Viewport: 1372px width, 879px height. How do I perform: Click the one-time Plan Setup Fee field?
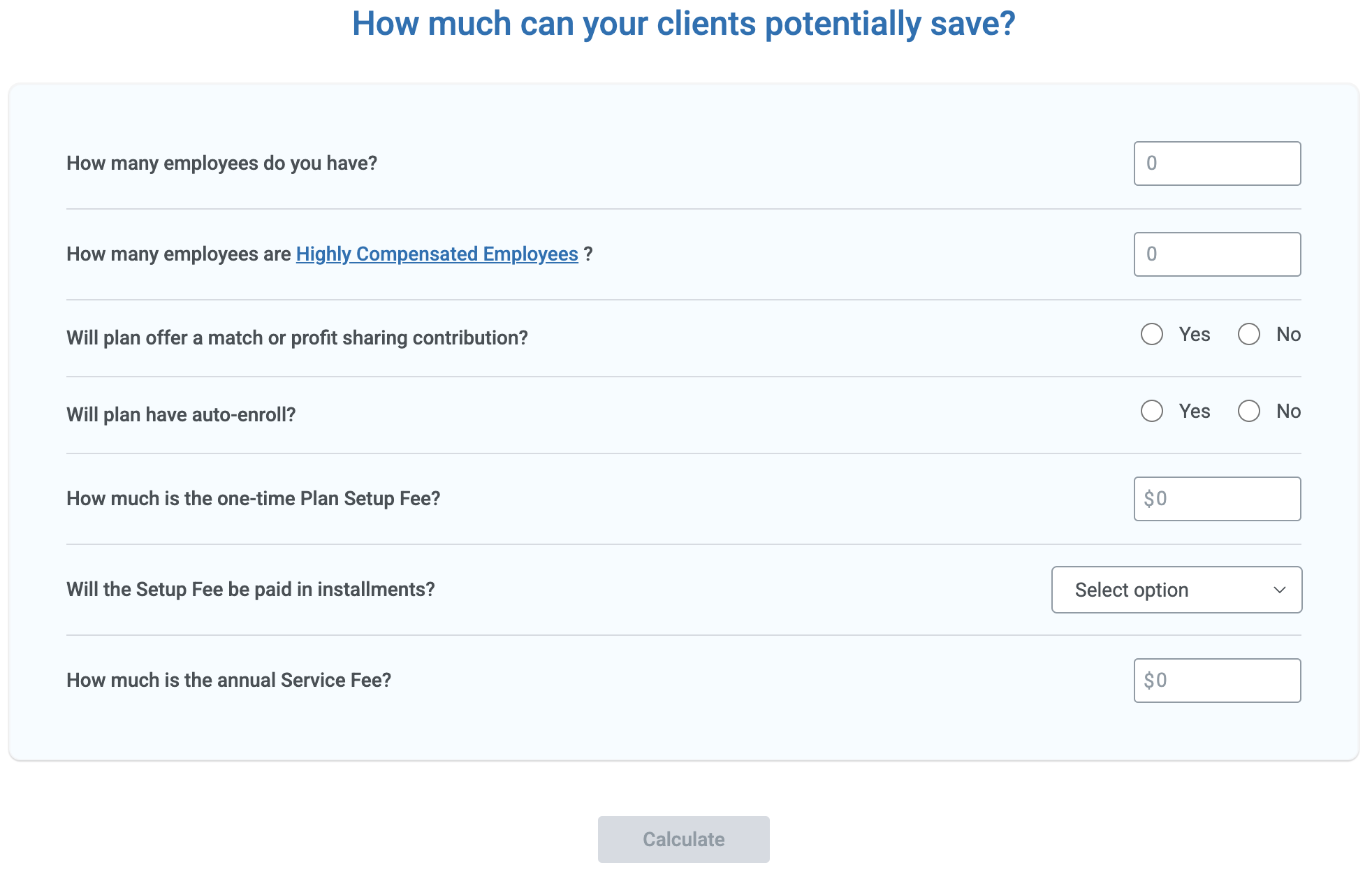click(1217, 498)
